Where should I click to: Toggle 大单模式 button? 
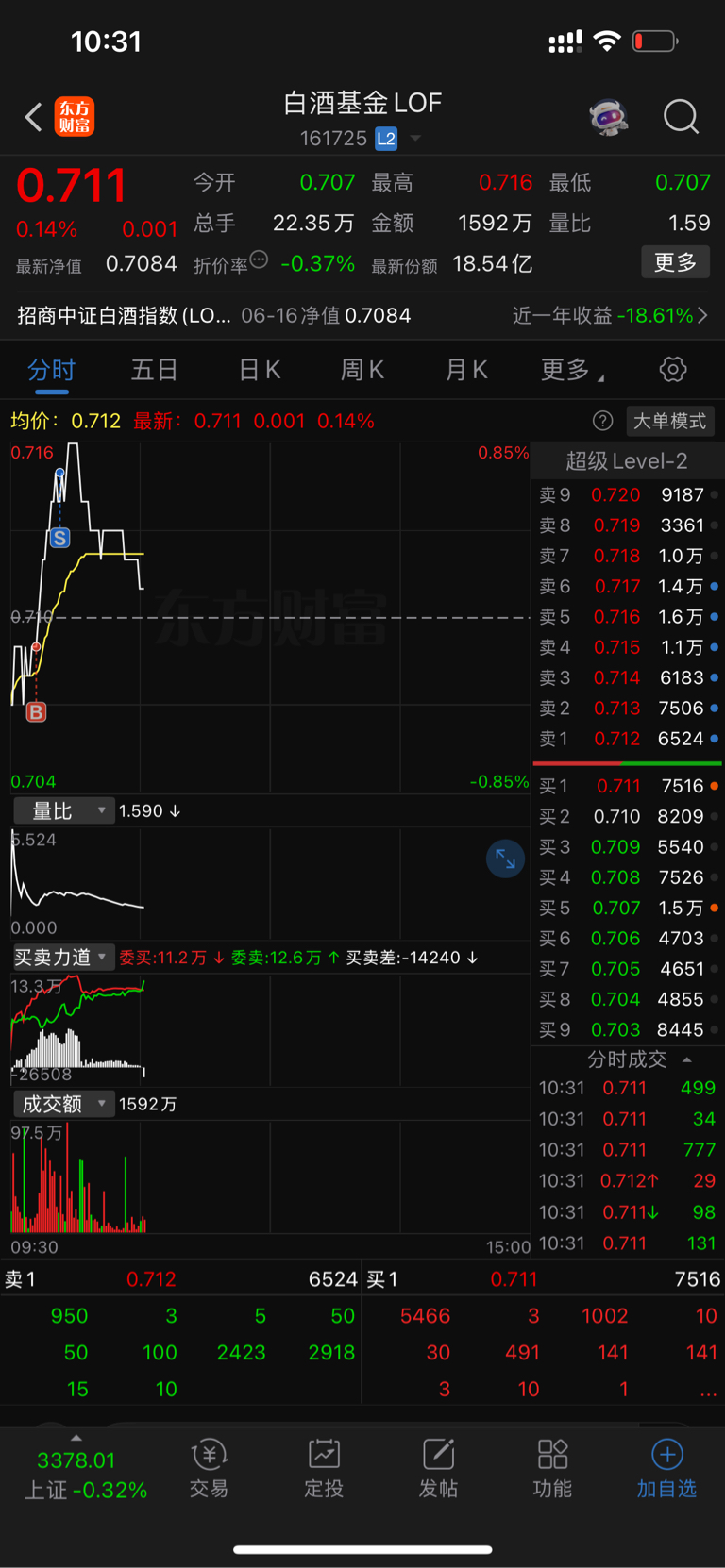(669, 421)
